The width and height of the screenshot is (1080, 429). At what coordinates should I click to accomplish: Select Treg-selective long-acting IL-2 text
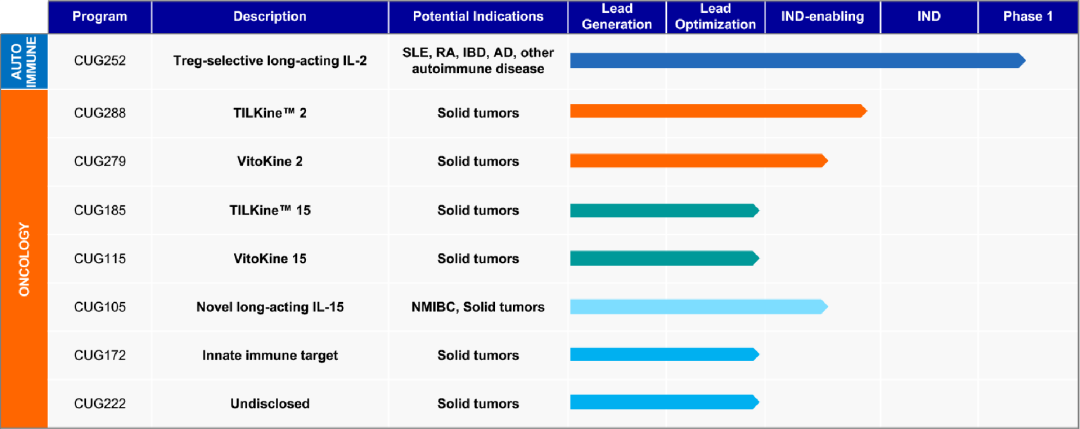[270, 61]
